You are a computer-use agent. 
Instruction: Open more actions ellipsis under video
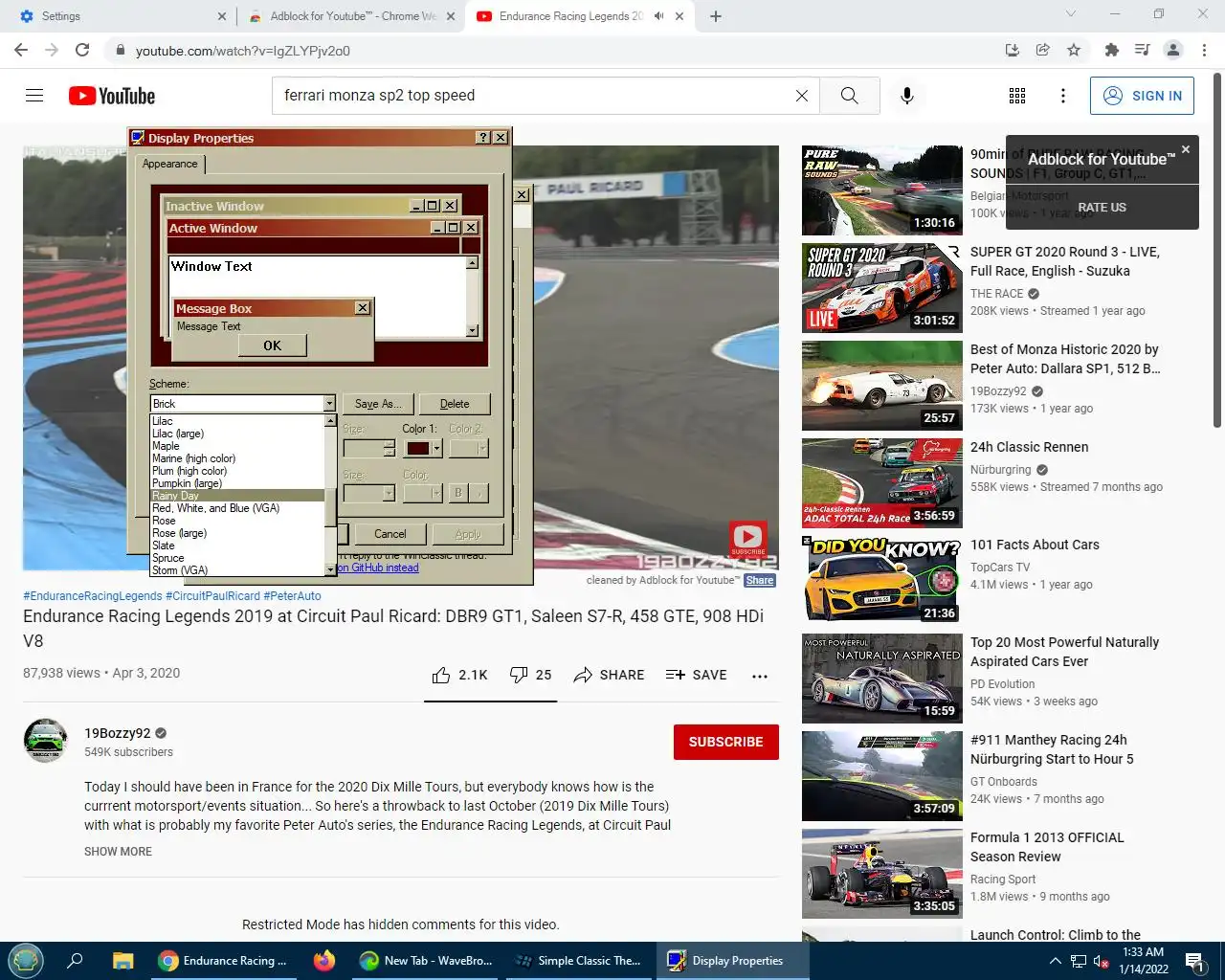[760, 676]
